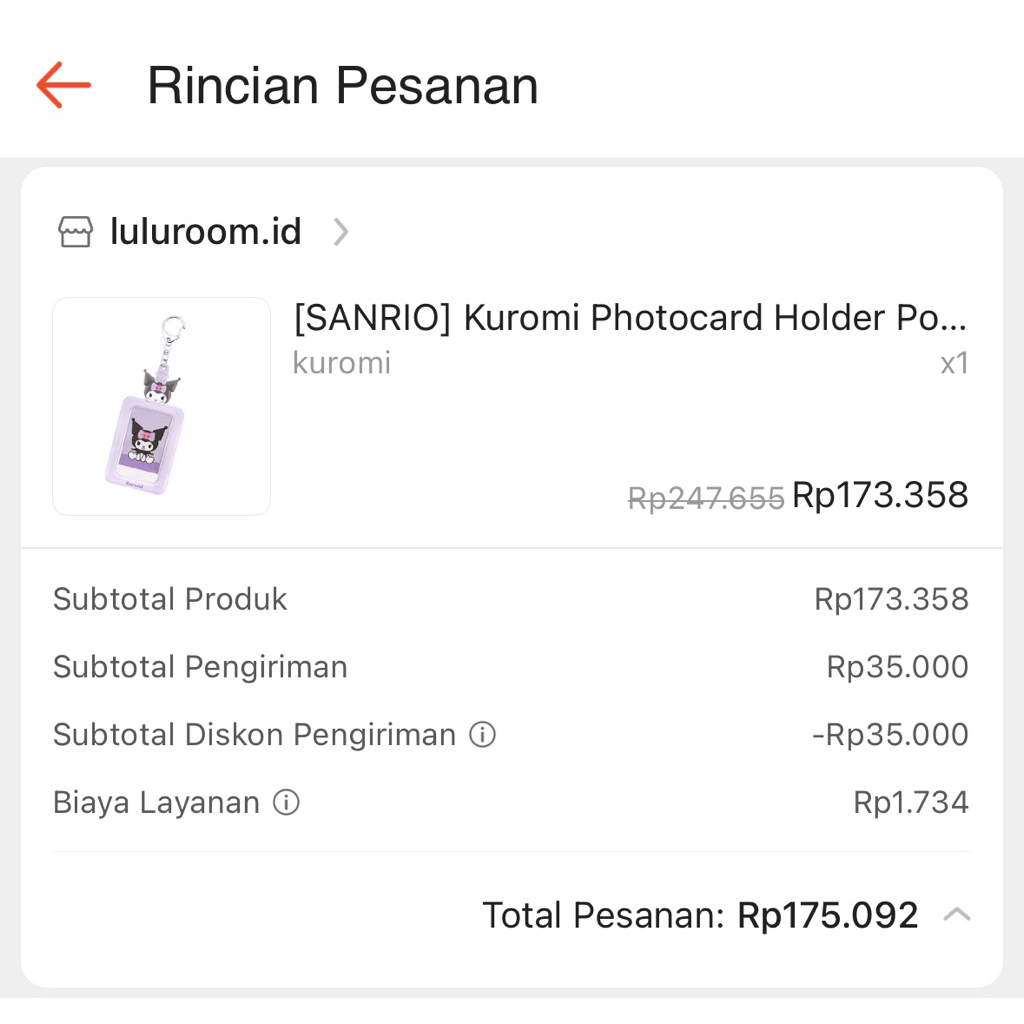
Task: Click the shipping discount amount -Rp35.000
Action: (890, 735)
